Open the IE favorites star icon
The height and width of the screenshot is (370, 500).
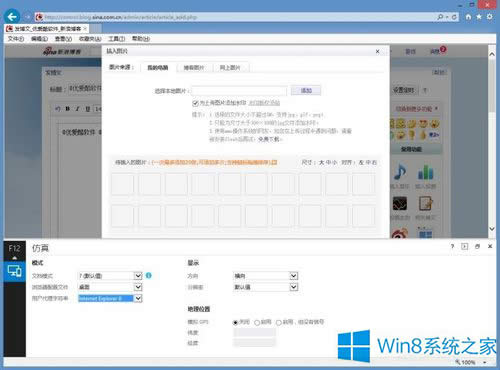(x=479, y=16)
